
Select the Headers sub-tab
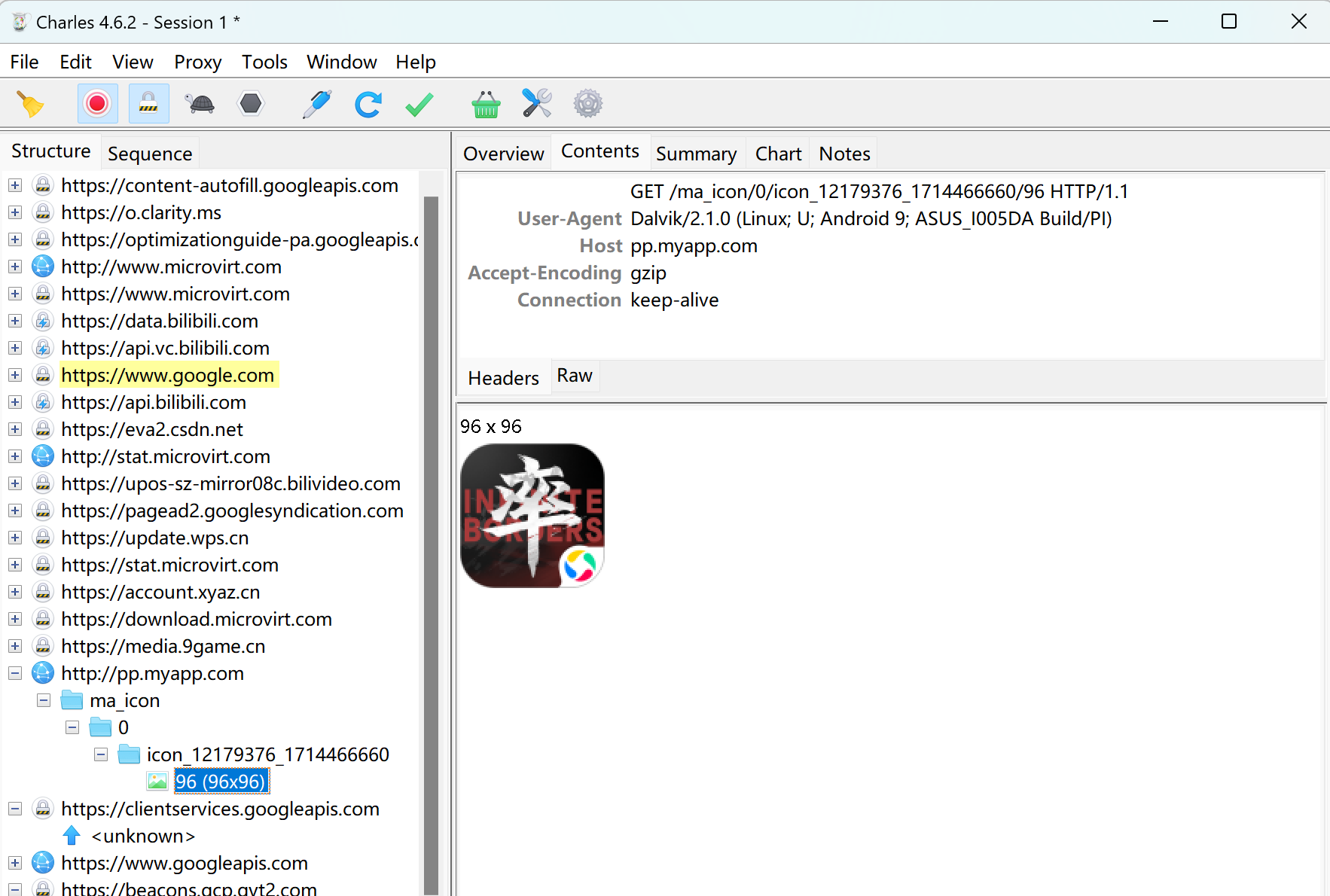503,378
